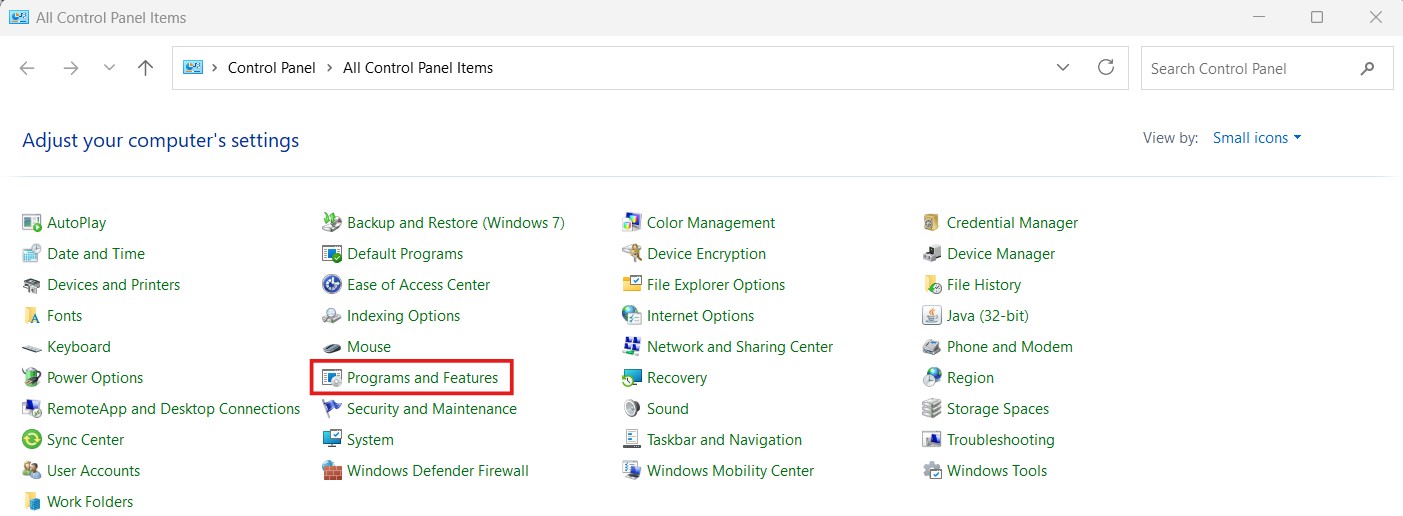Click the search magnifier icon

[1368, 68]
